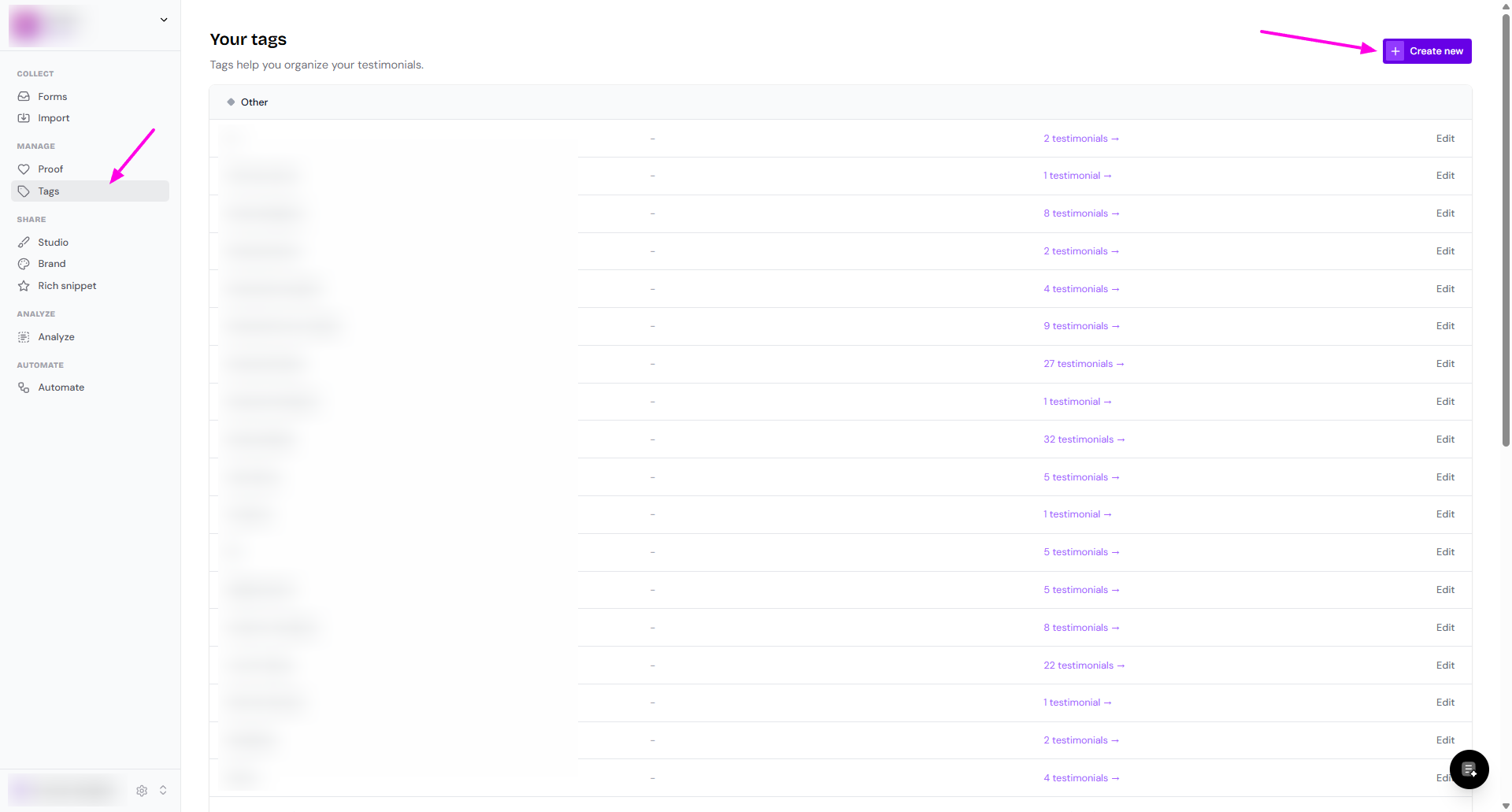Open settings via the gear icon
Screen dimensions: 1512x812
pyautogui.click(x=142, y=791)
